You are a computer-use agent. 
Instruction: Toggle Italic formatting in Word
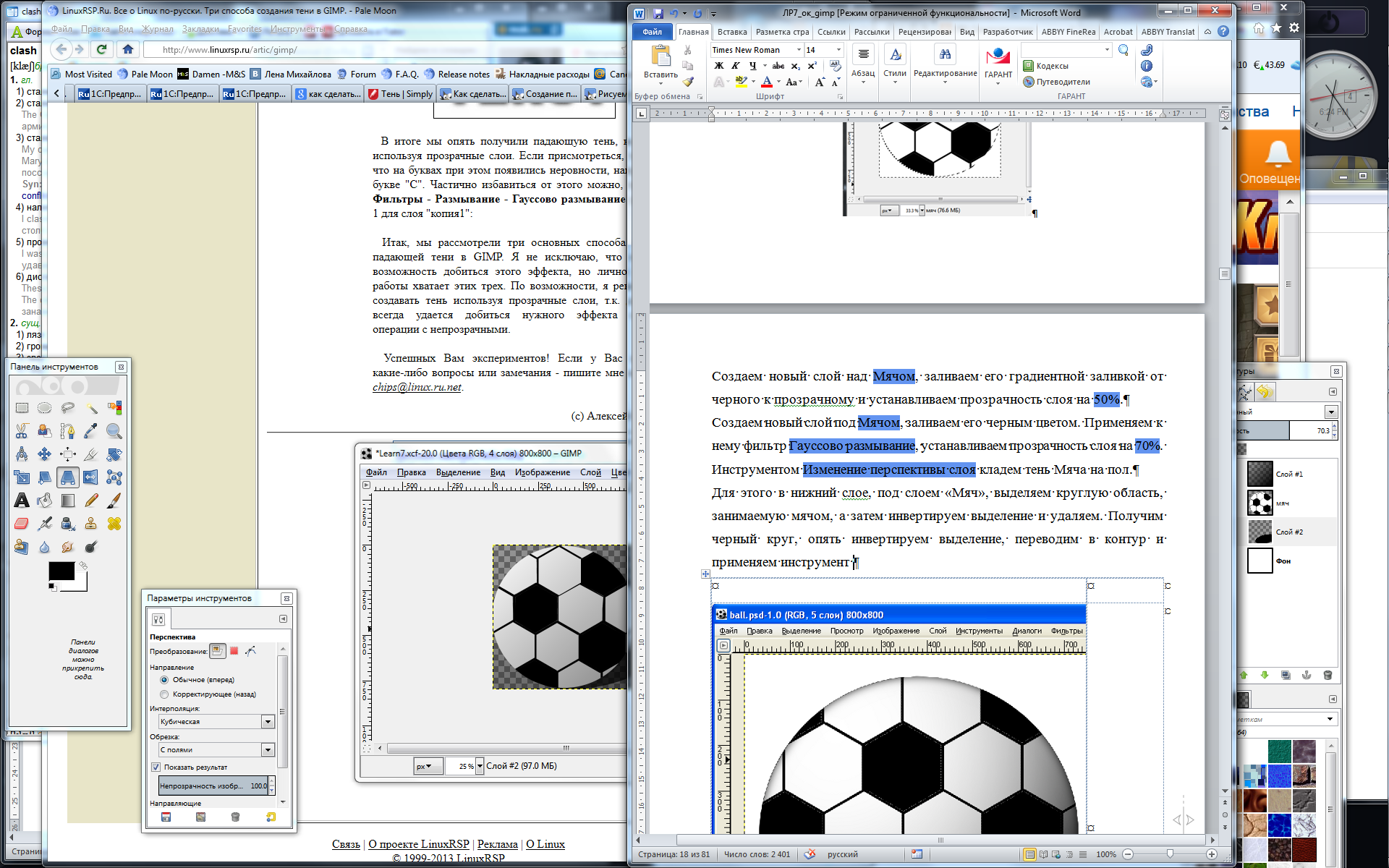(x=736, y=66)
